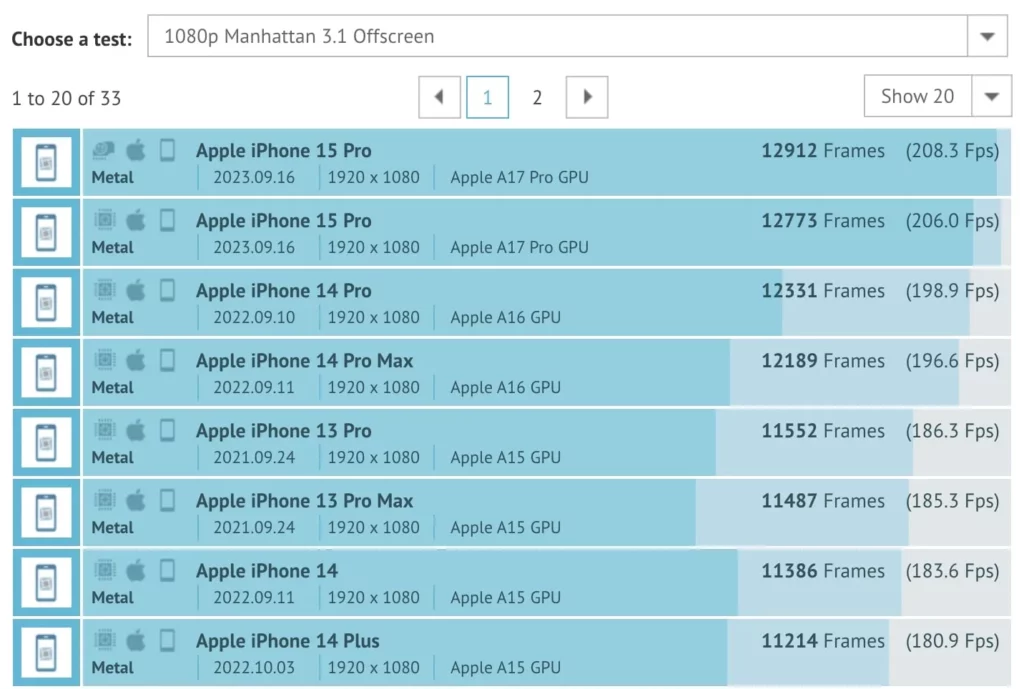Go to the next results page arrow
This screenshot has width=1024, height=689.
pos(586,97)
